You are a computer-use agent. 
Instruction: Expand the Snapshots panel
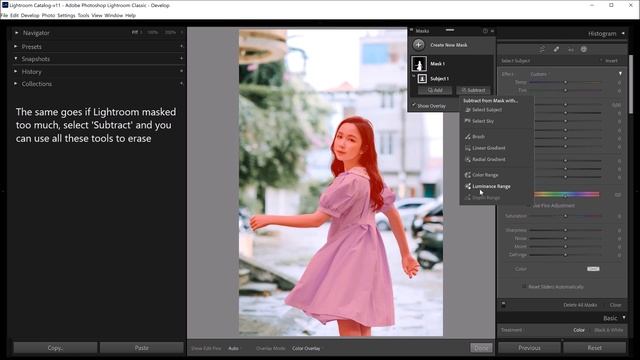click(x=16, y=59)
